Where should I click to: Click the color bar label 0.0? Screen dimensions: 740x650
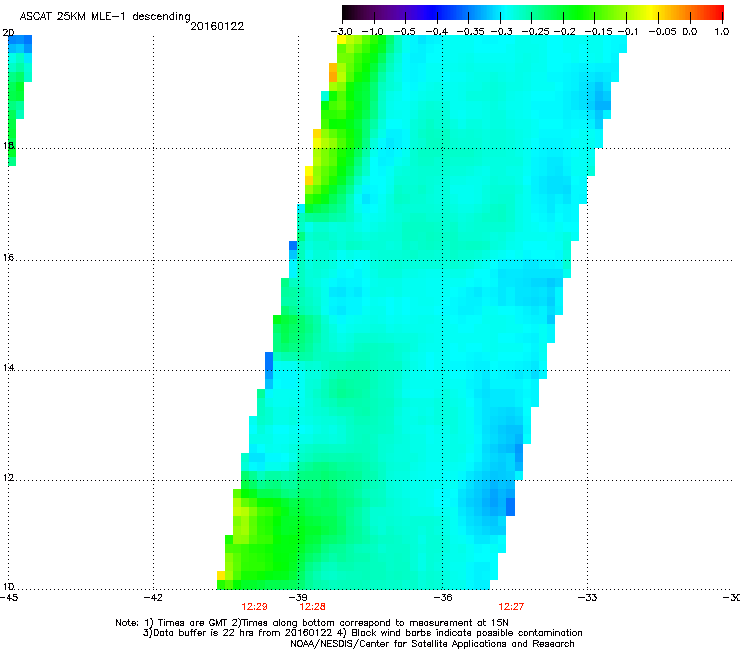[690, 32]
